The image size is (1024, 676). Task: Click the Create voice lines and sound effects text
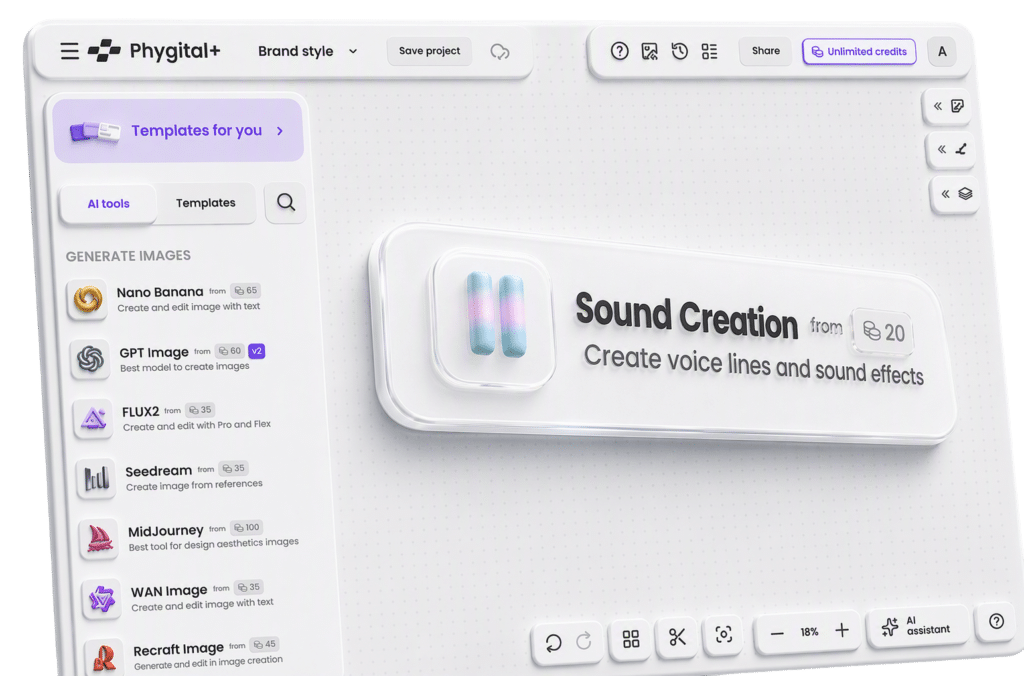[754, 366]
